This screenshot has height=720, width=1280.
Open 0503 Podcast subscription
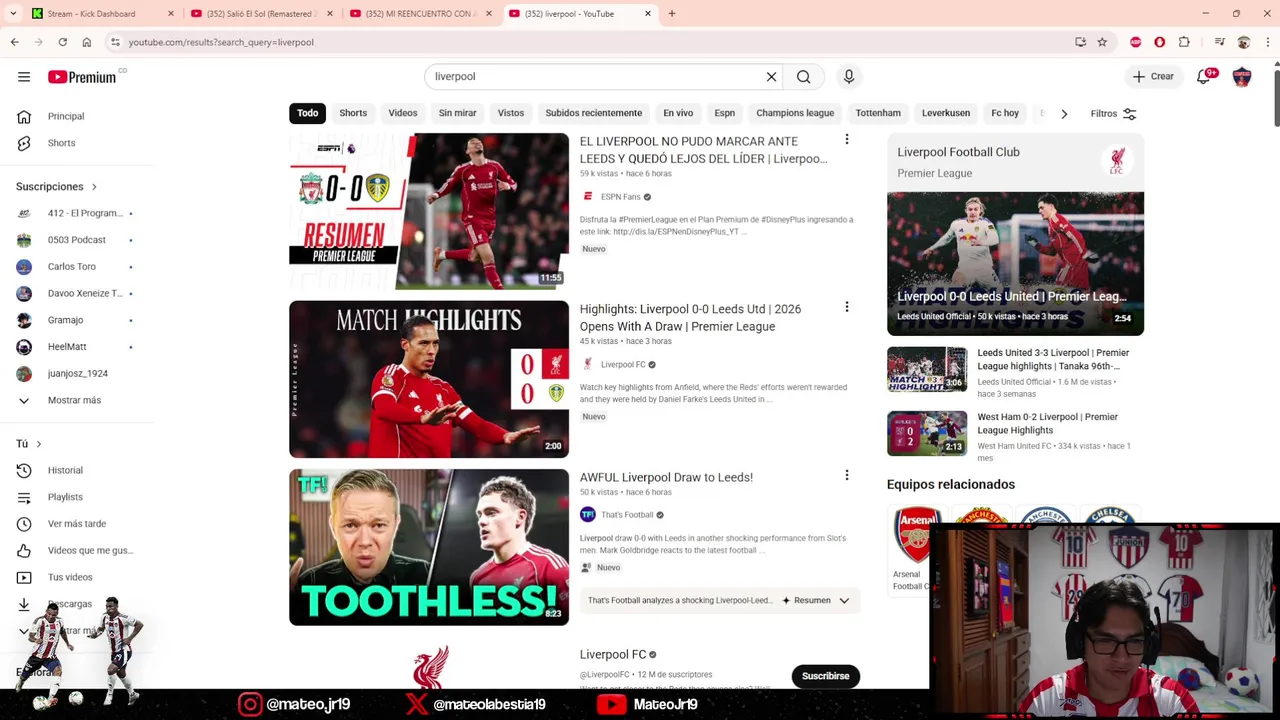coord(77,240)
